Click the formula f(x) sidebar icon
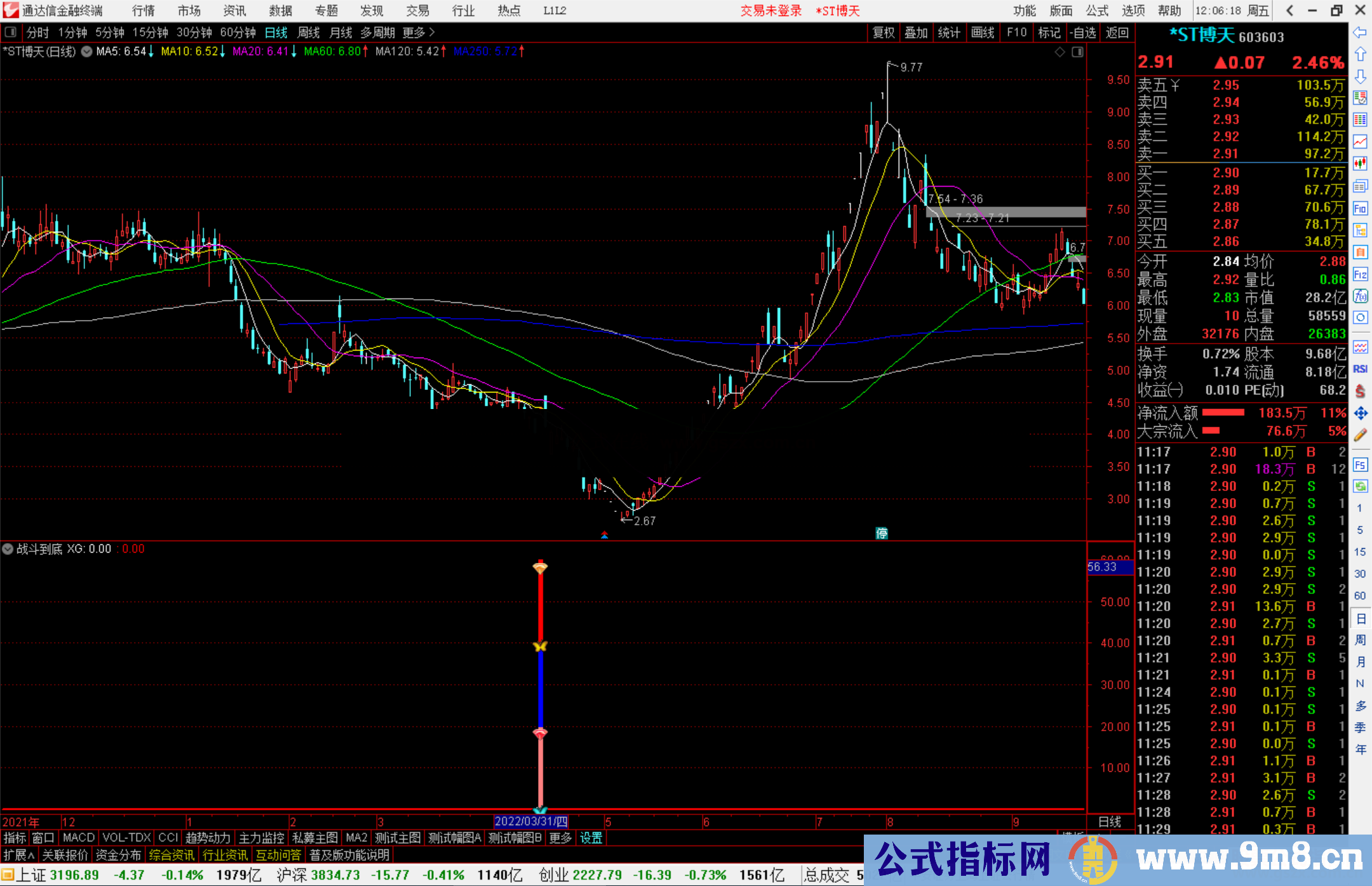Screen dimensions: 1372x886 1360,296
